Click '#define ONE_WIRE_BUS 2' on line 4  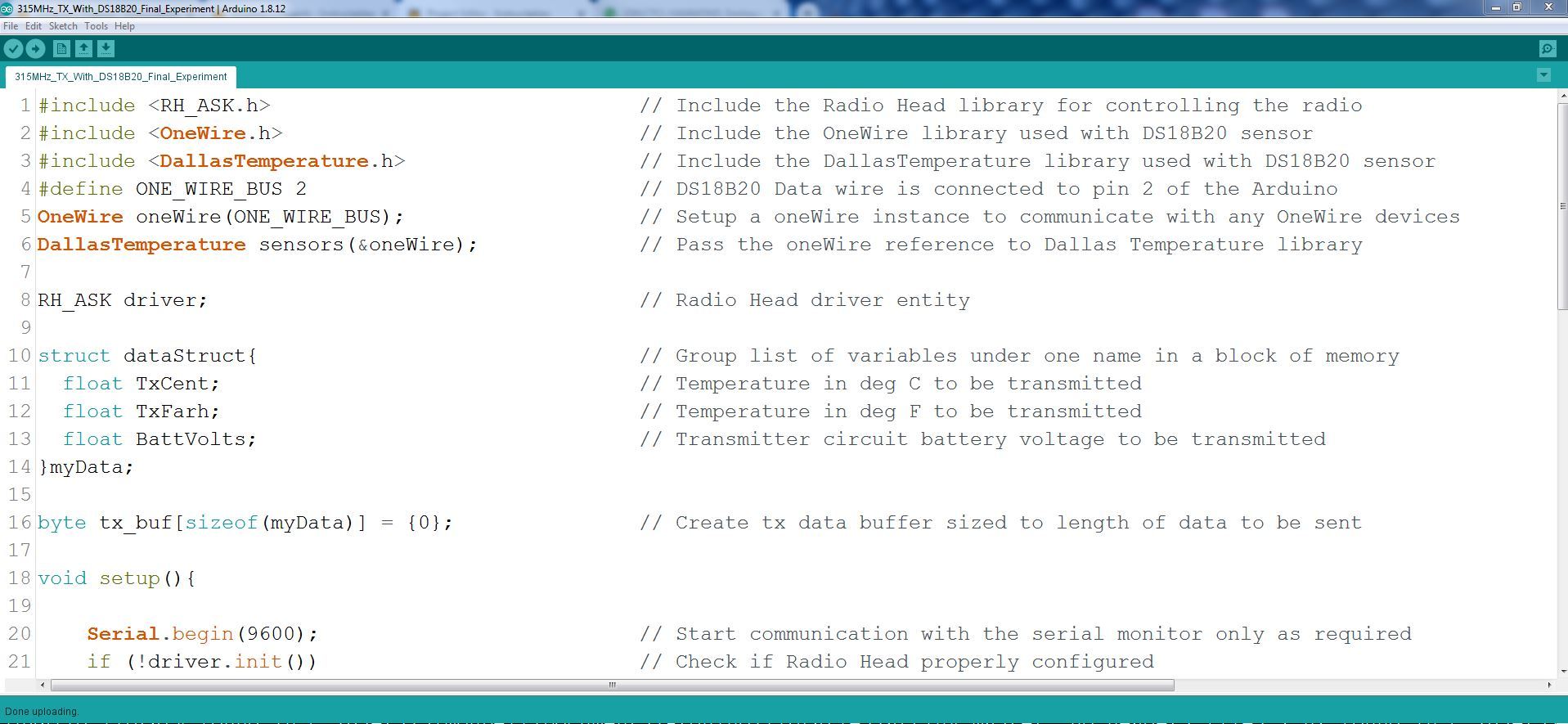(172, 189)
